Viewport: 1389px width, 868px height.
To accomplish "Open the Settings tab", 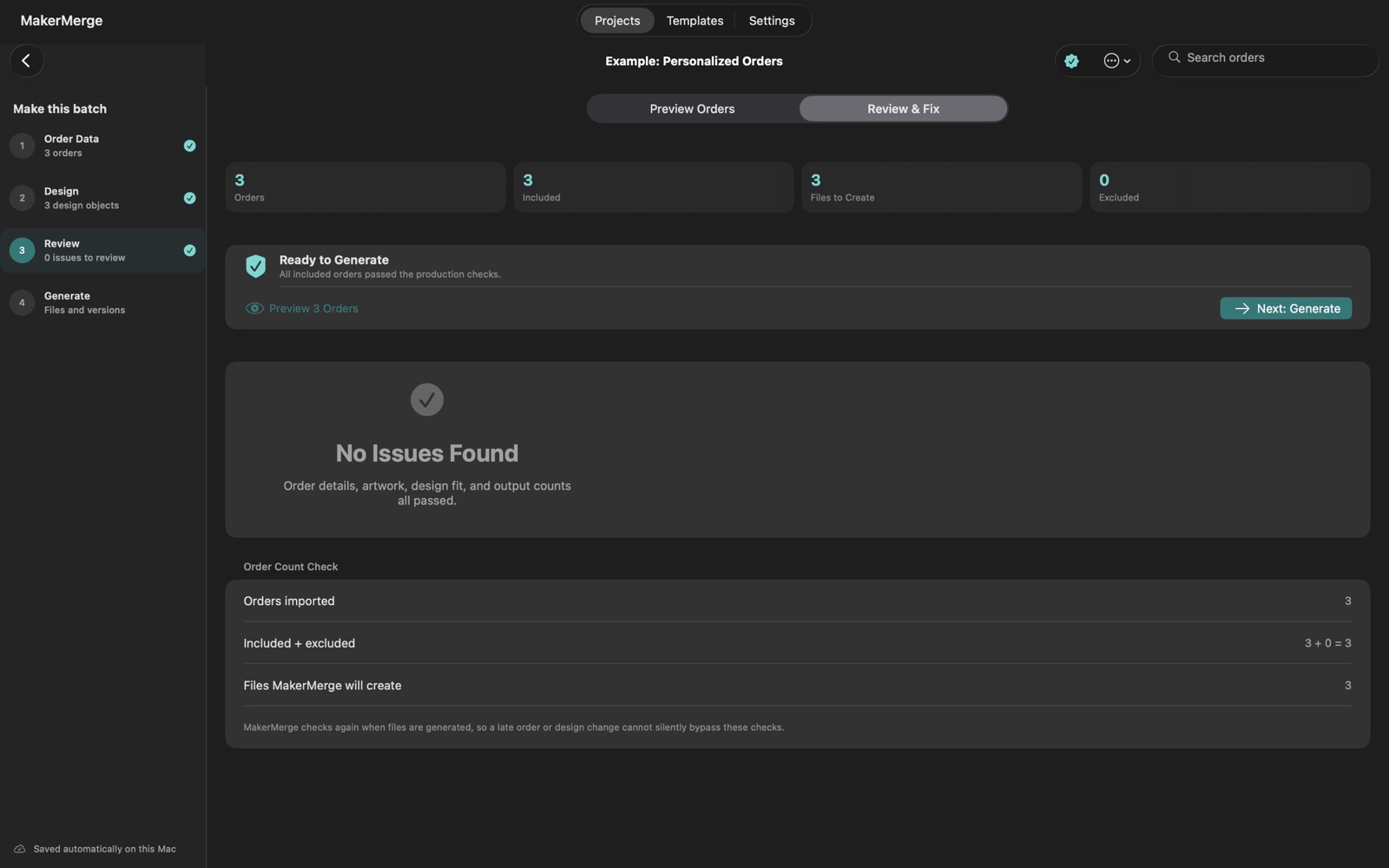I will 772,21.
